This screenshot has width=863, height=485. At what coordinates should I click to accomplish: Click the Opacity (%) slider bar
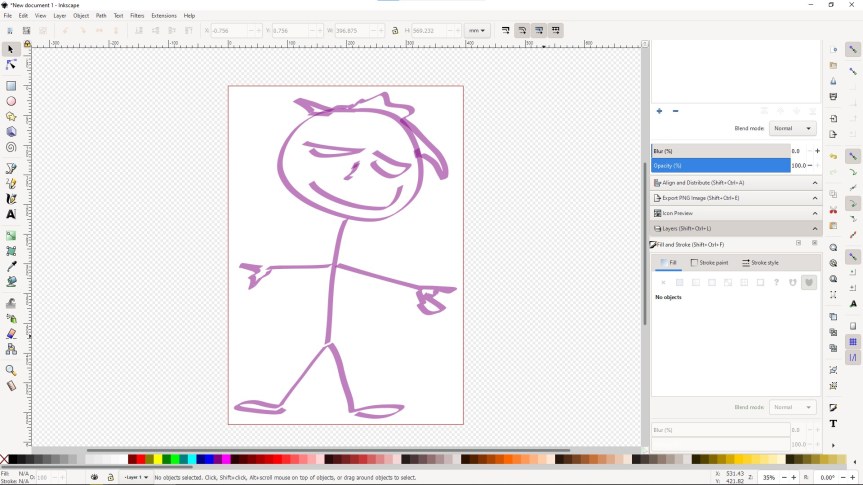[720, 166]
